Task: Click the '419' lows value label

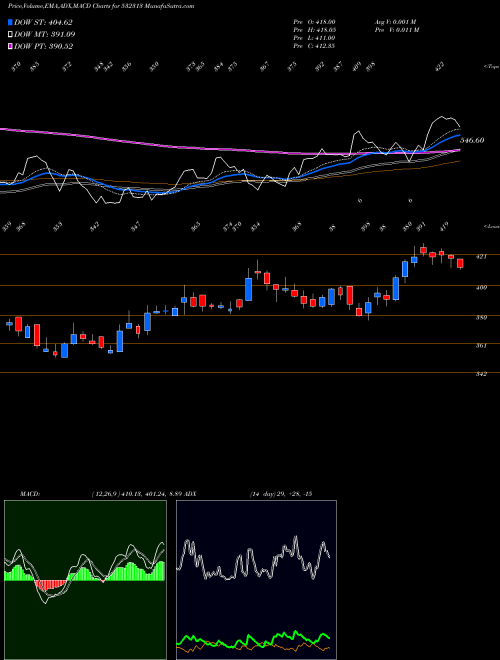Action: (x=446, y=226)
